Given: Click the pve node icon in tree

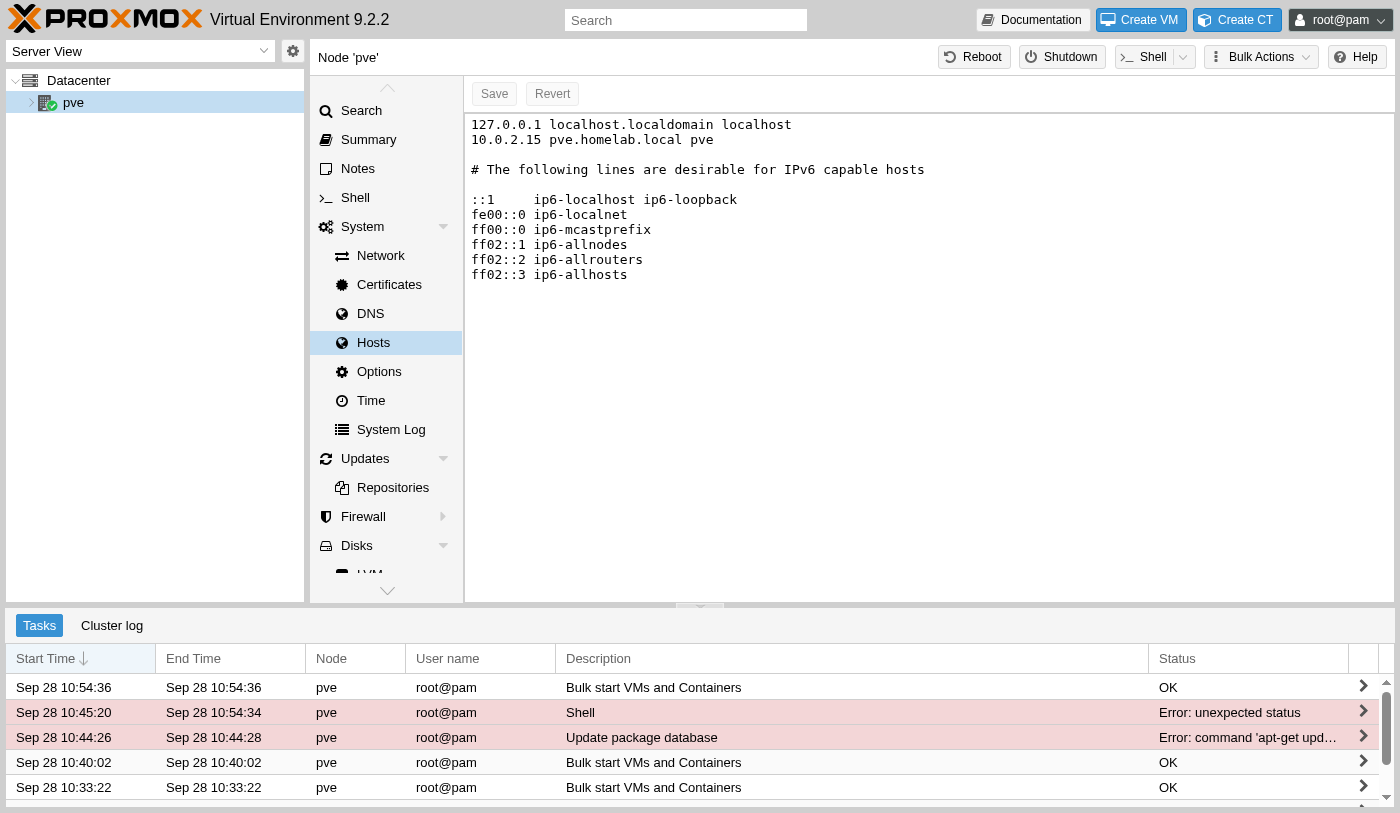Looking at the screenshot, I should click(47, 102).
